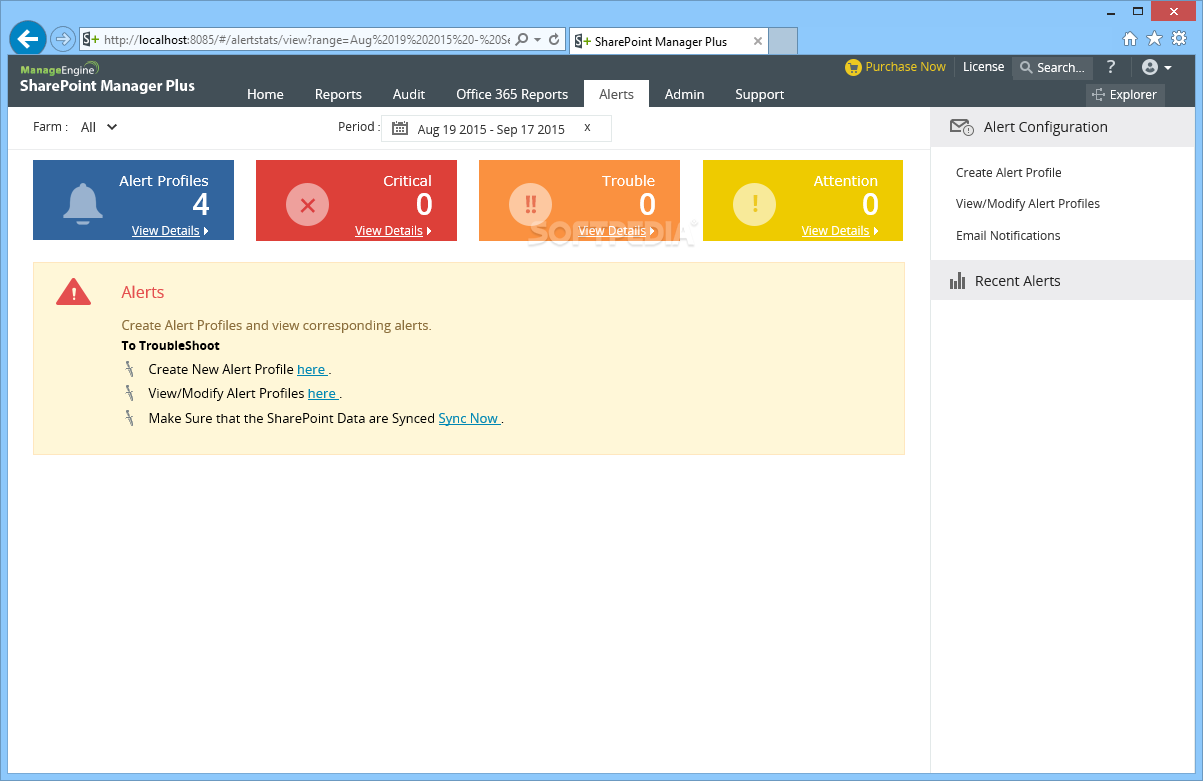
Task: Click the Attention exclamation icon
Action: click(754, 205)
